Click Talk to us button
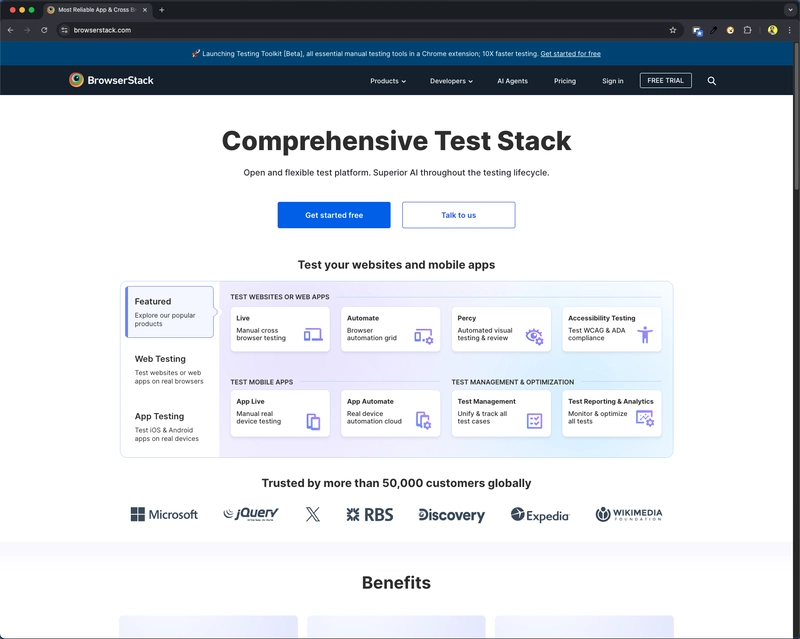The image size is (800, 639). pos(458,215)
